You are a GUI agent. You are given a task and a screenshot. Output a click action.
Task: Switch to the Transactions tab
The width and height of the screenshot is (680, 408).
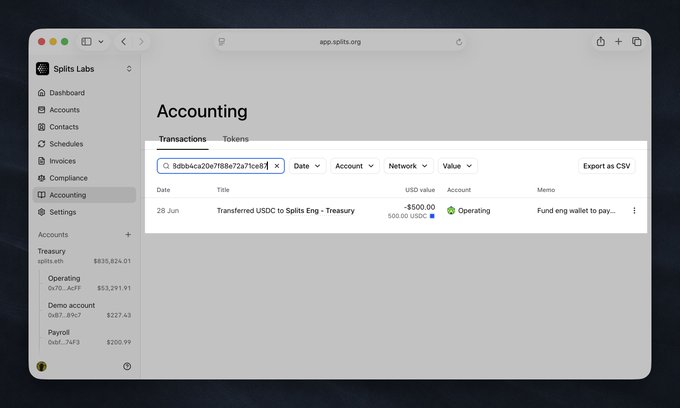(183, 139)
